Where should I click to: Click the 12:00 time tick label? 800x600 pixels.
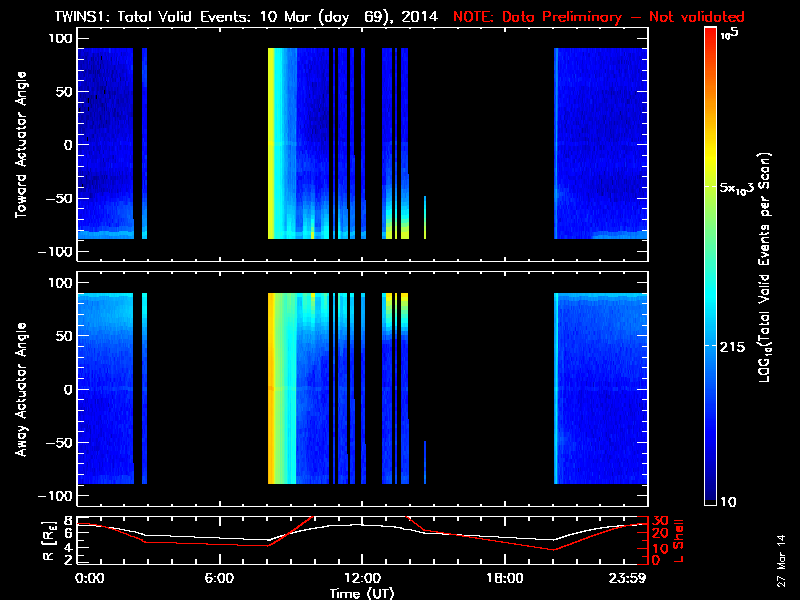pos(361,579)
